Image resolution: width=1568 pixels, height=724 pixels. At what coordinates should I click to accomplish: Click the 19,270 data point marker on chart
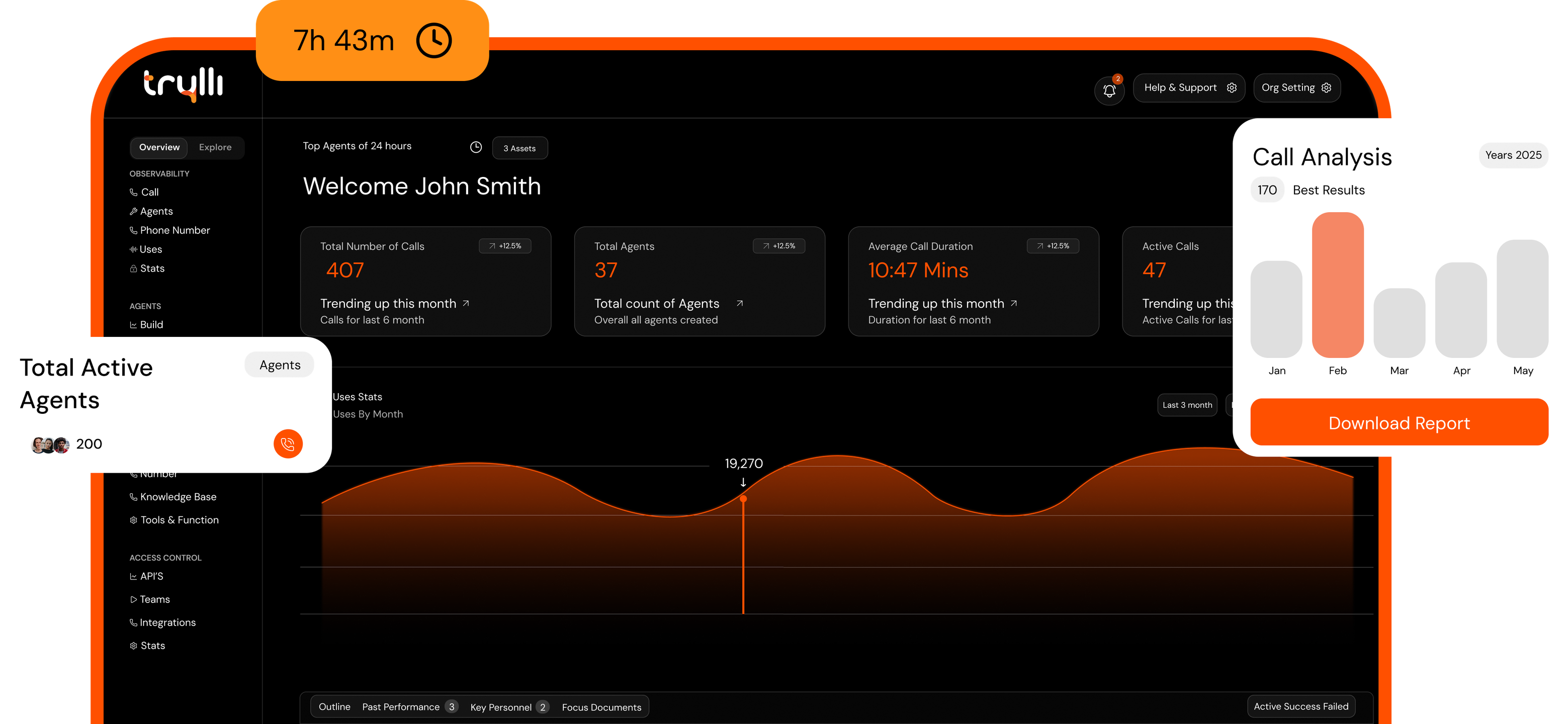point(743,499)
